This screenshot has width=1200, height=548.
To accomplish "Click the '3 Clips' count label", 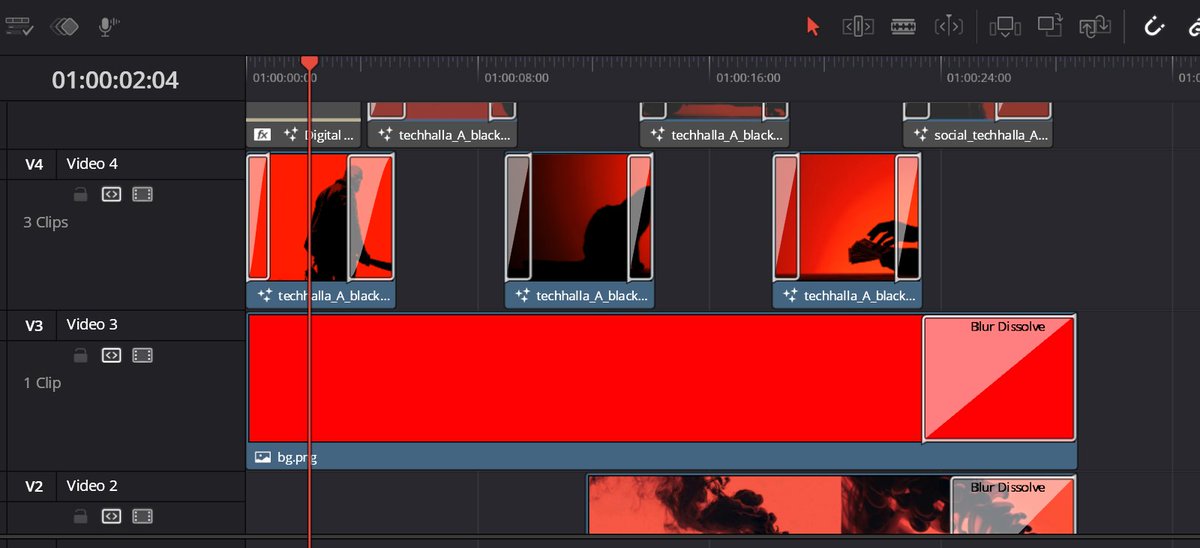I will pyautogui.click(x=46, y=222).
